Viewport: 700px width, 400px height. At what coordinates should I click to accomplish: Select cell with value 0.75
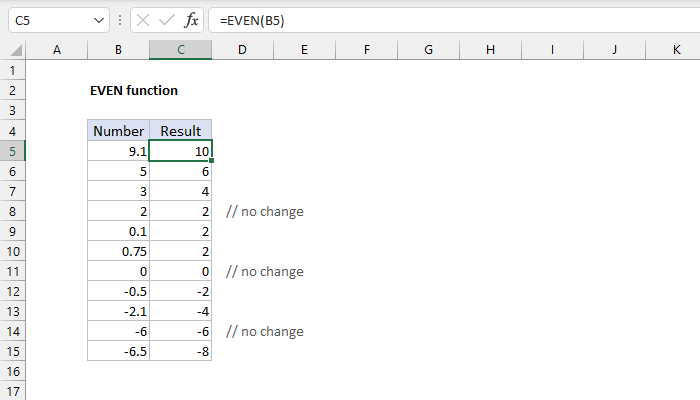(x=118, y=251)
